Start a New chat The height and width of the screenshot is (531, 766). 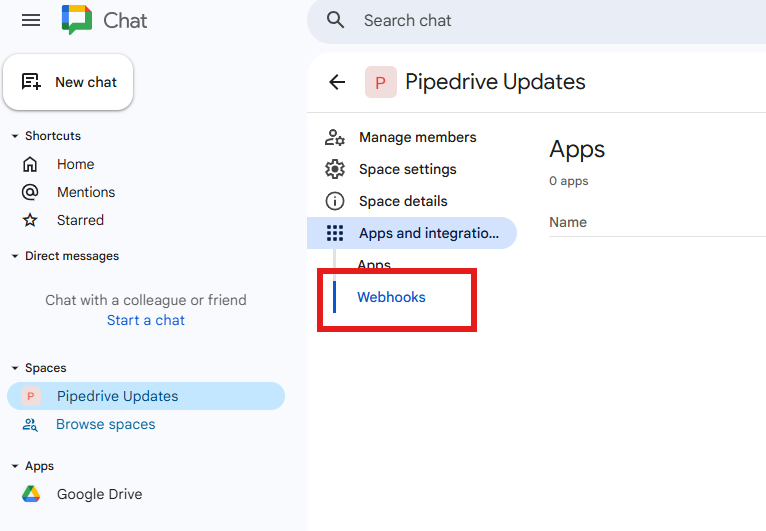click(68, 82)
